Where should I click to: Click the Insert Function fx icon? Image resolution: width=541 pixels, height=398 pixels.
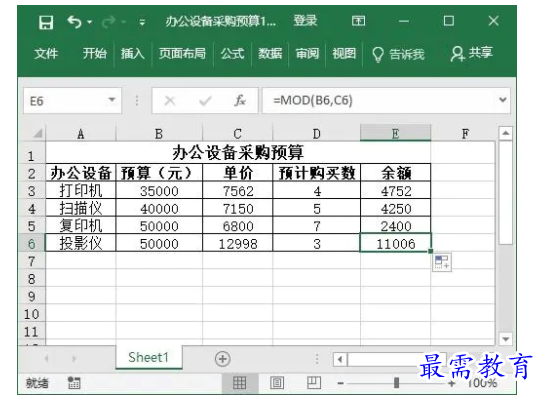[x=240, y=100]
